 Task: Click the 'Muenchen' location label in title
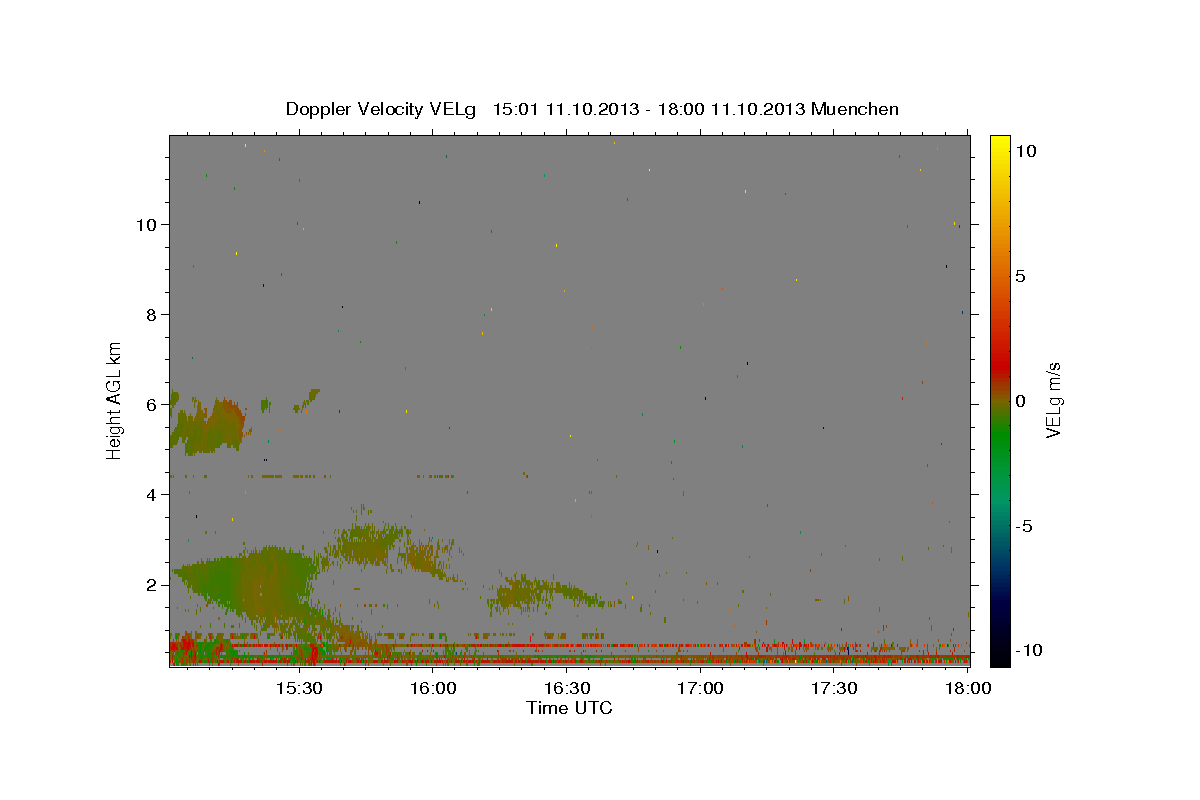pos(855,109)
